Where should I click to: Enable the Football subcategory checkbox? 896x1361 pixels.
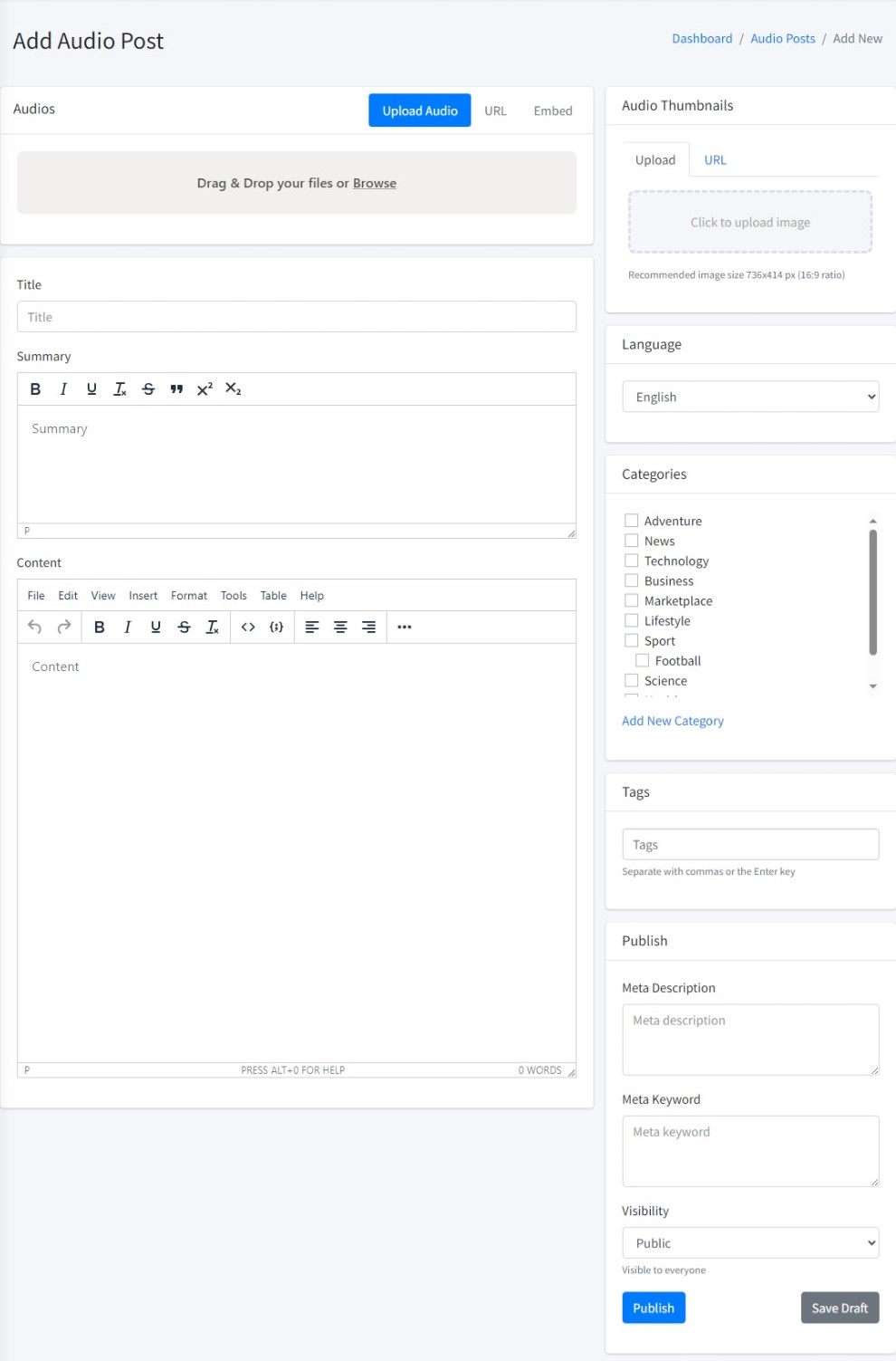tap(643, 660)
